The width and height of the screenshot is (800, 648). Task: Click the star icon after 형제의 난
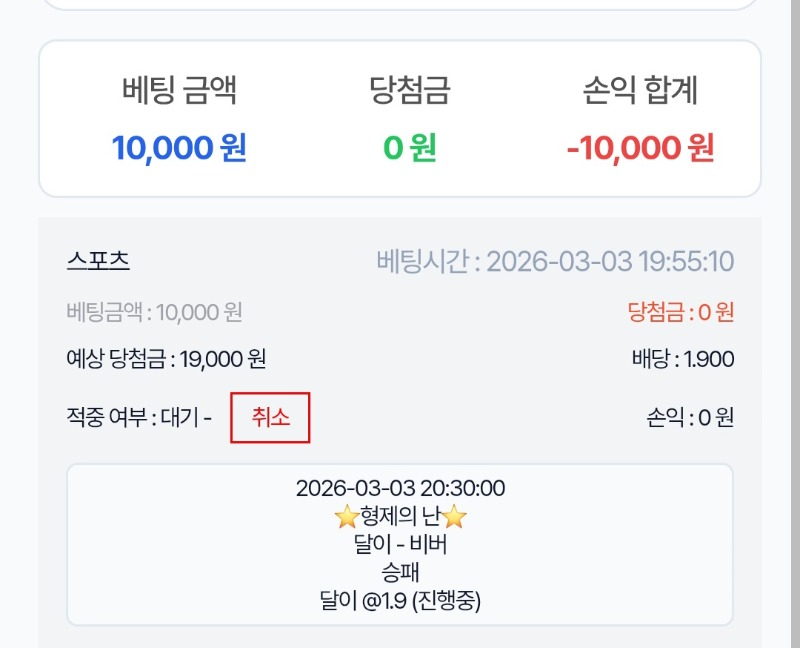click(x=456, y=517)
